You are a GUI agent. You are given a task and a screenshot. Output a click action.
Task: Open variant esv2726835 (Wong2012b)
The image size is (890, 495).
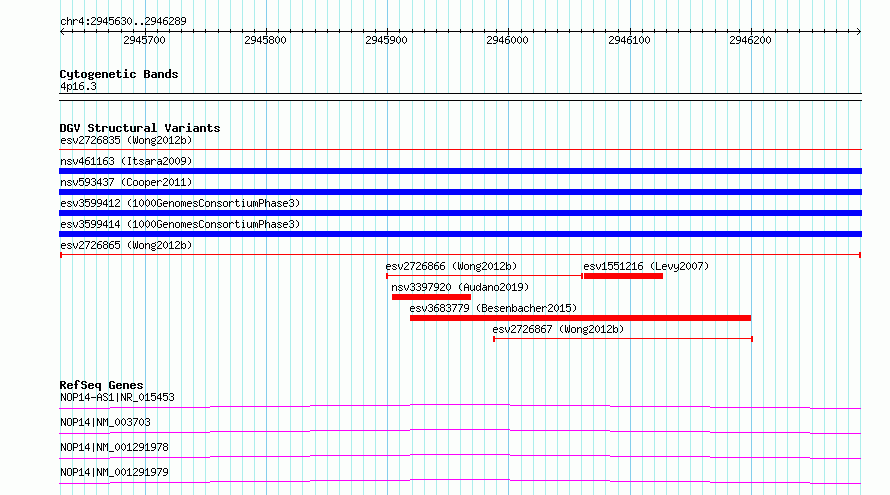click(x=126, y=140)
